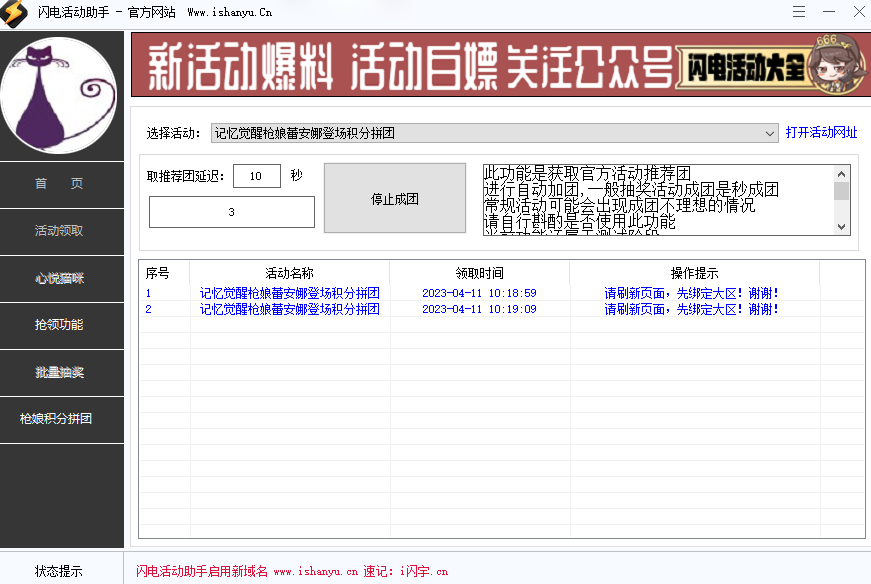Click the purple cat avatar logo
The width and height of the screenshot is (871, 584).
61,94
